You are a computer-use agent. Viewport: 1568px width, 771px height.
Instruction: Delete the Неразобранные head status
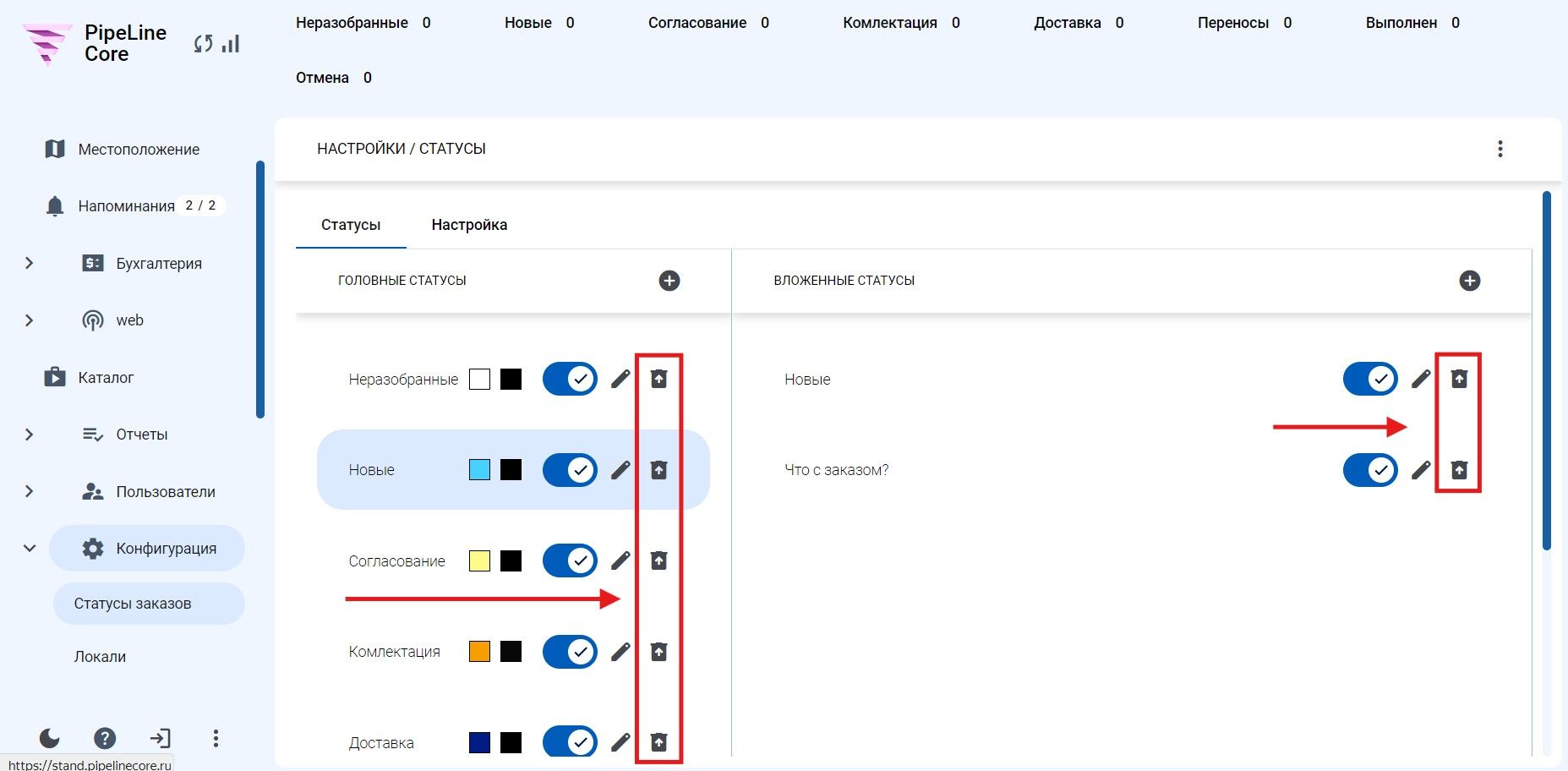tap(659, 379)
